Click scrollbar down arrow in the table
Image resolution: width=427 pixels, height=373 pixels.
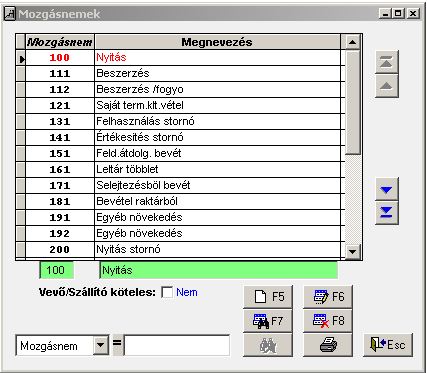(352, 251)
